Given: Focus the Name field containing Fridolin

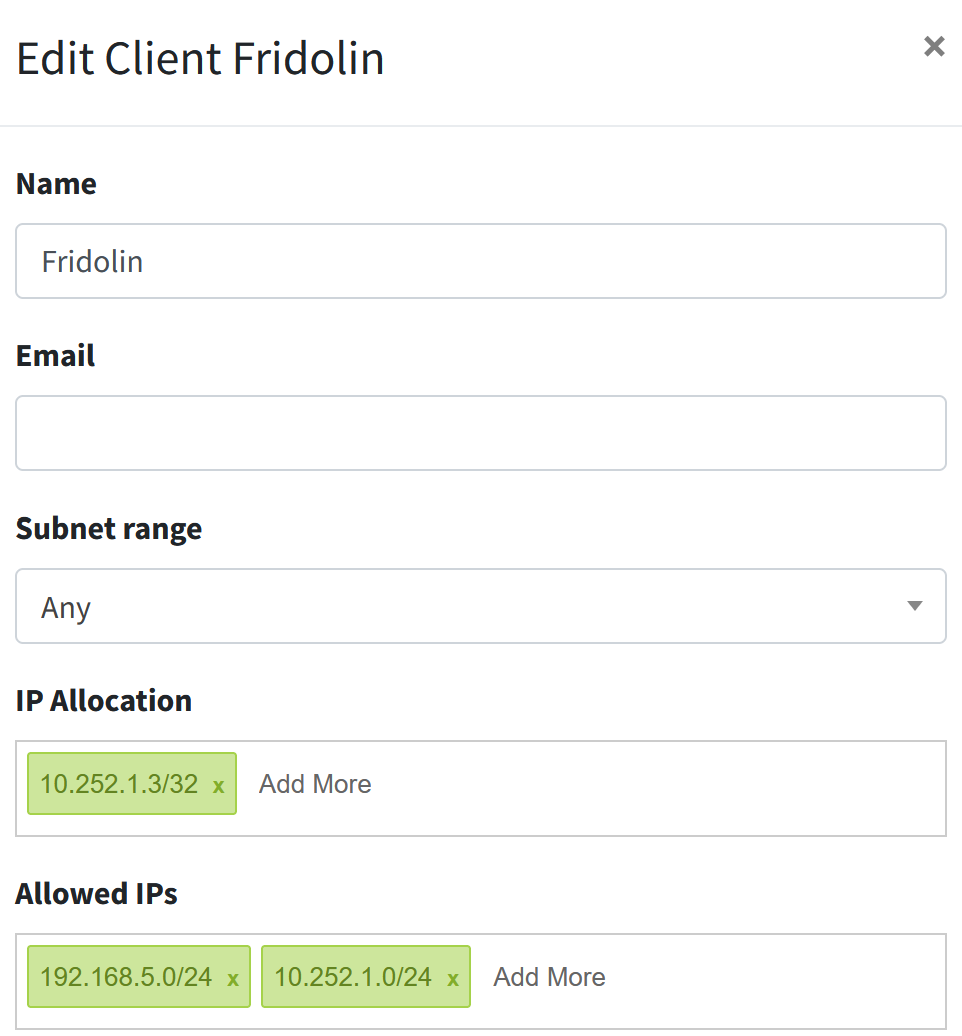Looking at the screenshot, I should [481, 261].
